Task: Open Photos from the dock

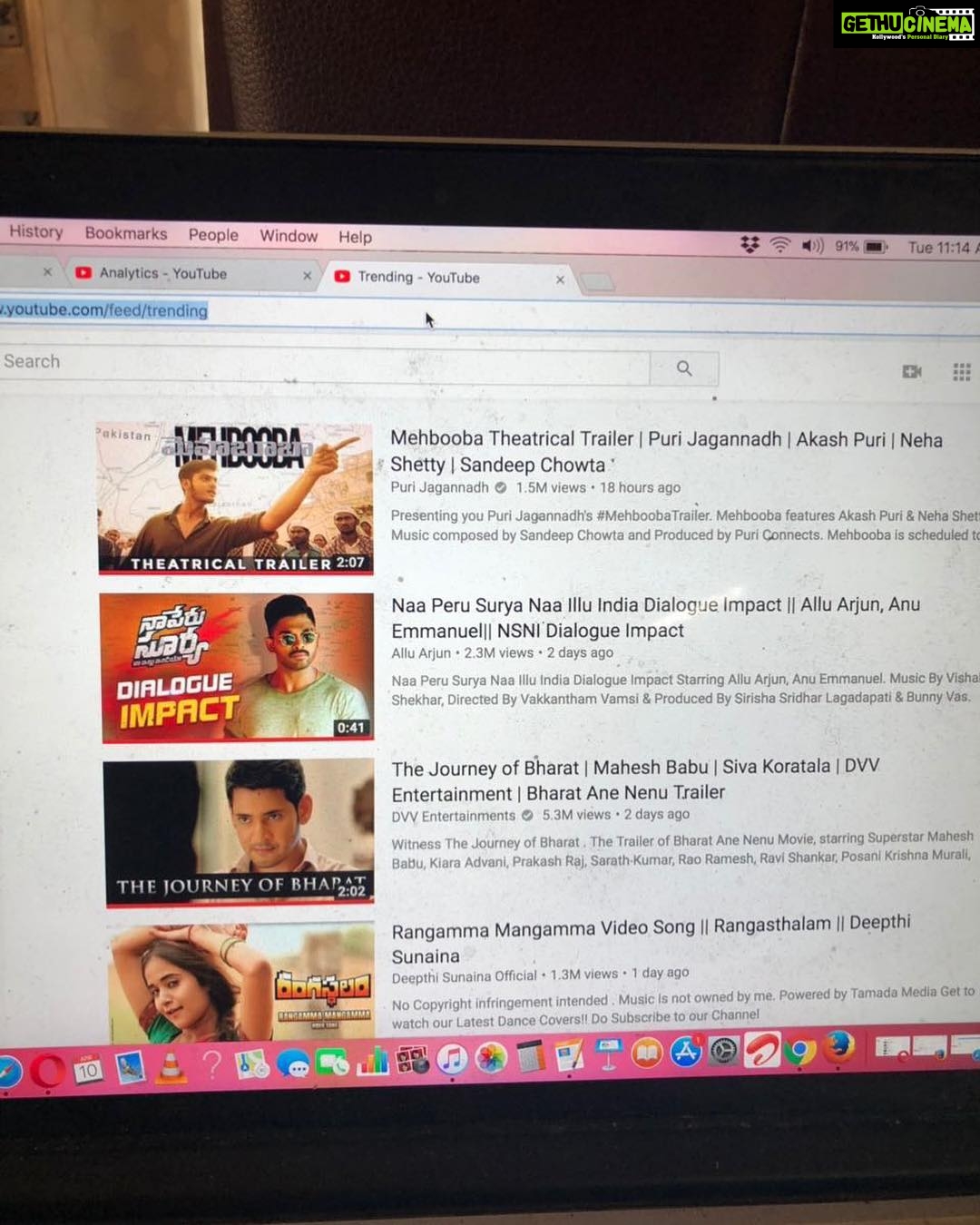Action: point(491,1058)
